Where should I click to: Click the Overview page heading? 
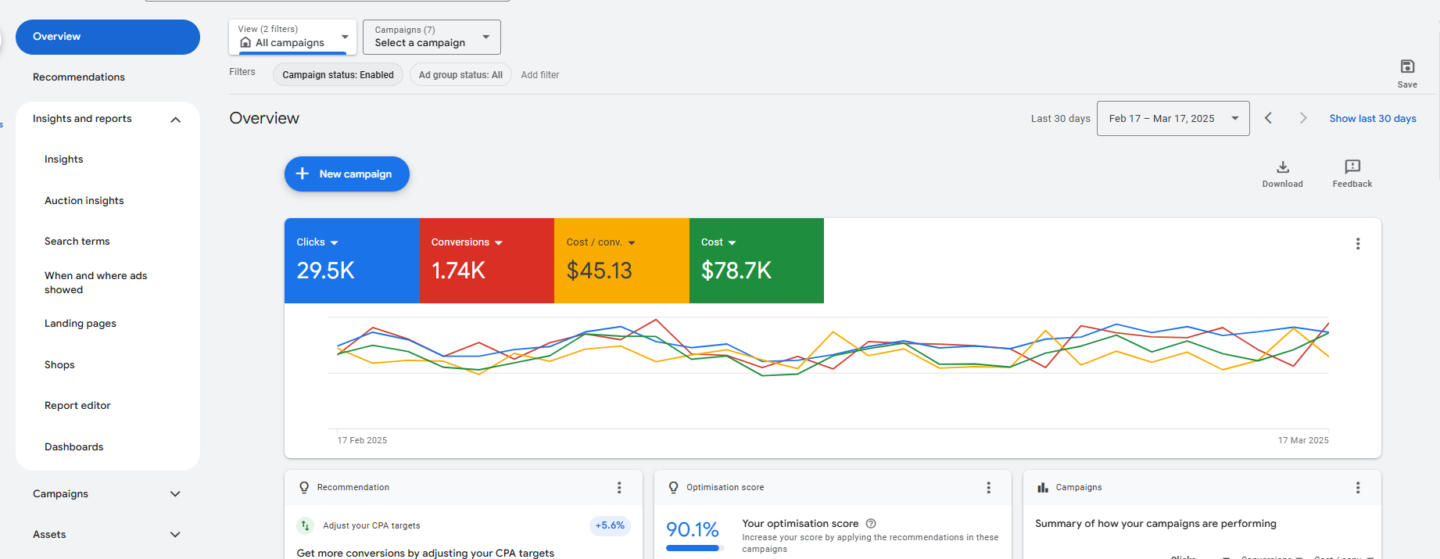pos(264,118)
